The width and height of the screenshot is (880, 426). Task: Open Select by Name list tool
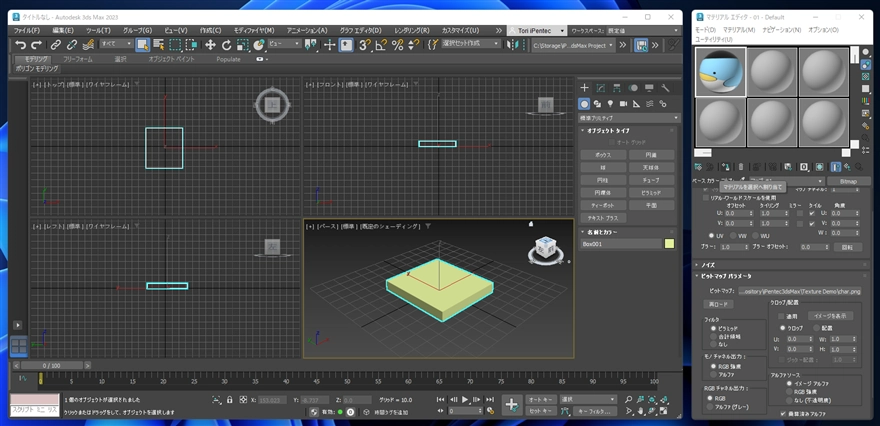pyautogui.click(x=159, y=45)
